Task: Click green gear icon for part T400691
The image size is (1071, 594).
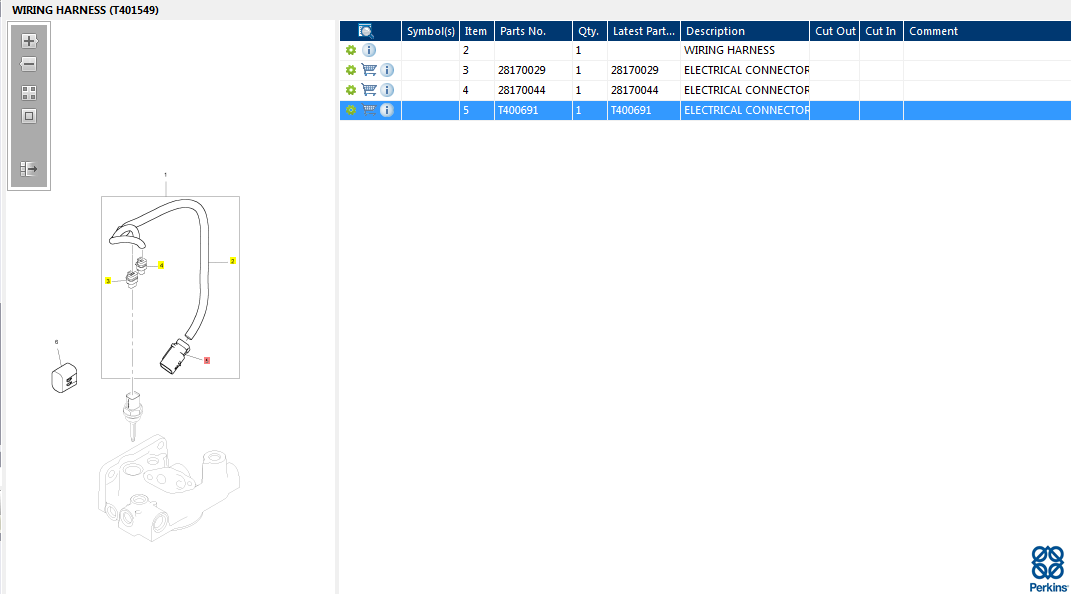Action: (351, 109)
